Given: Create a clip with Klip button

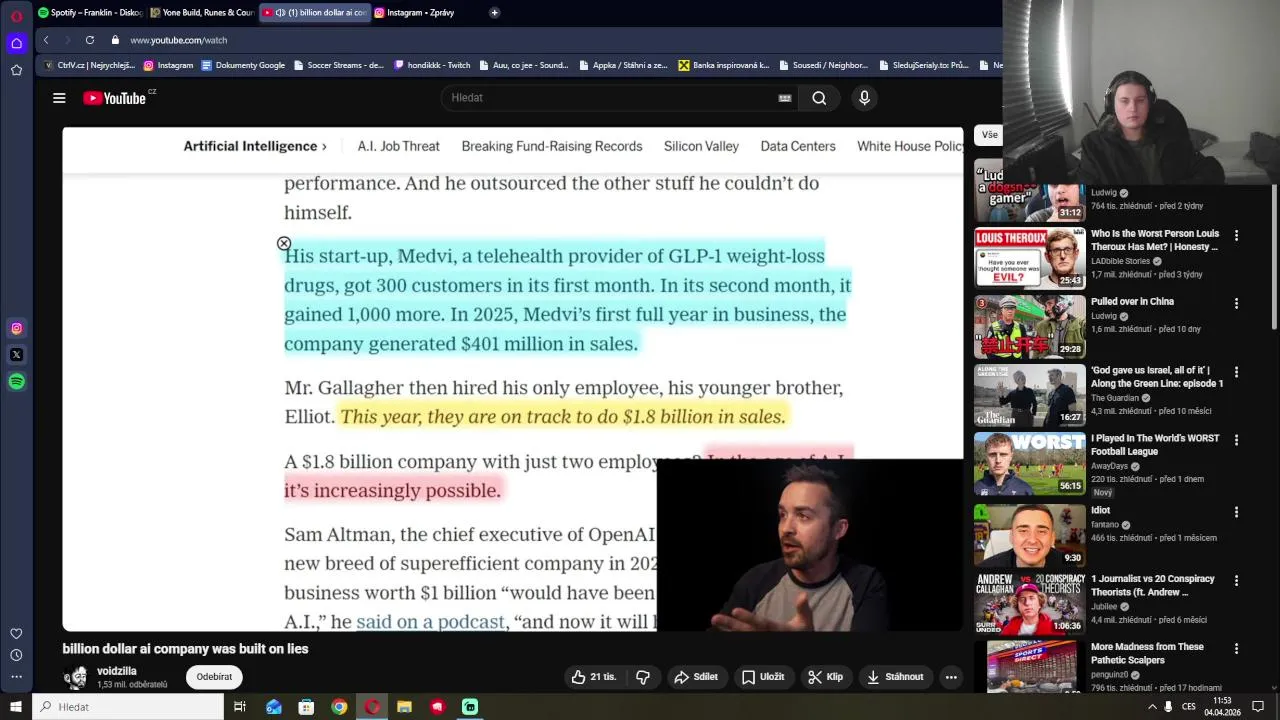Looking at the screenshot, I should [x=826, y=677].
